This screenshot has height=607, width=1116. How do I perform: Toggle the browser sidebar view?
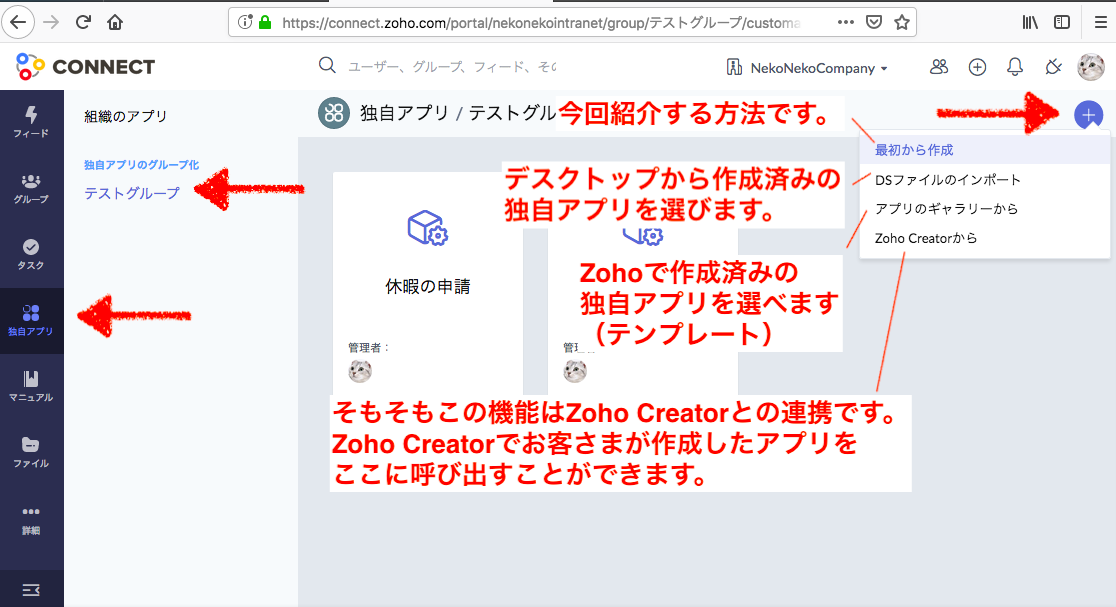1062,22
